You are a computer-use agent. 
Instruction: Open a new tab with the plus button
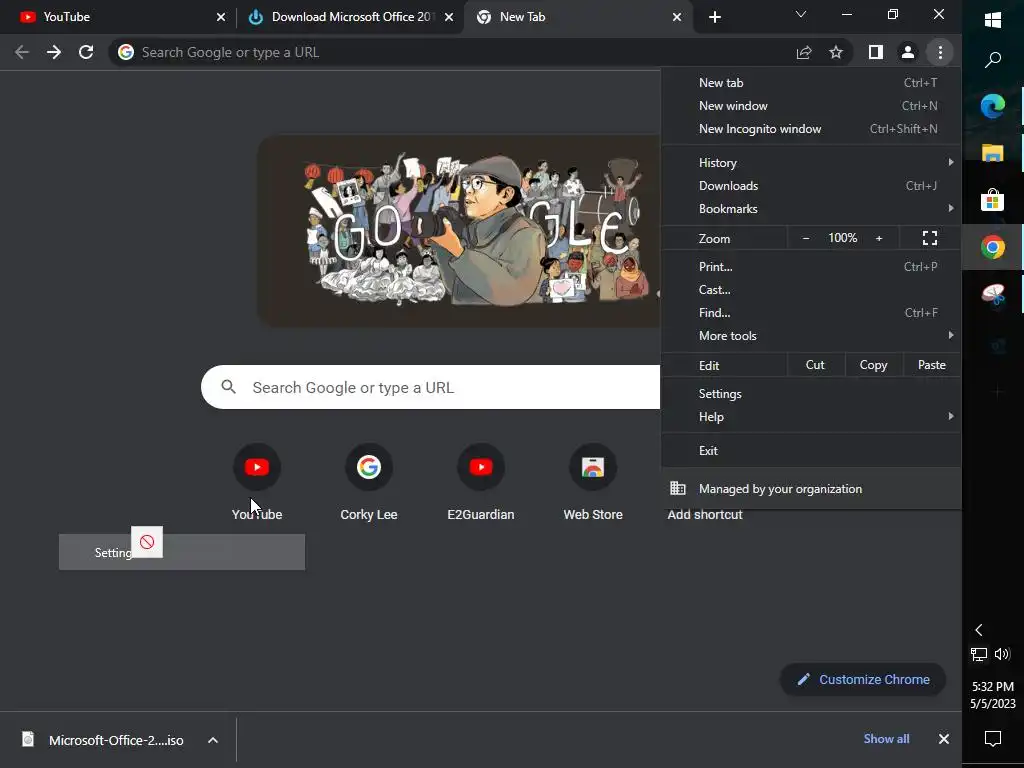(x=715, y=17)
